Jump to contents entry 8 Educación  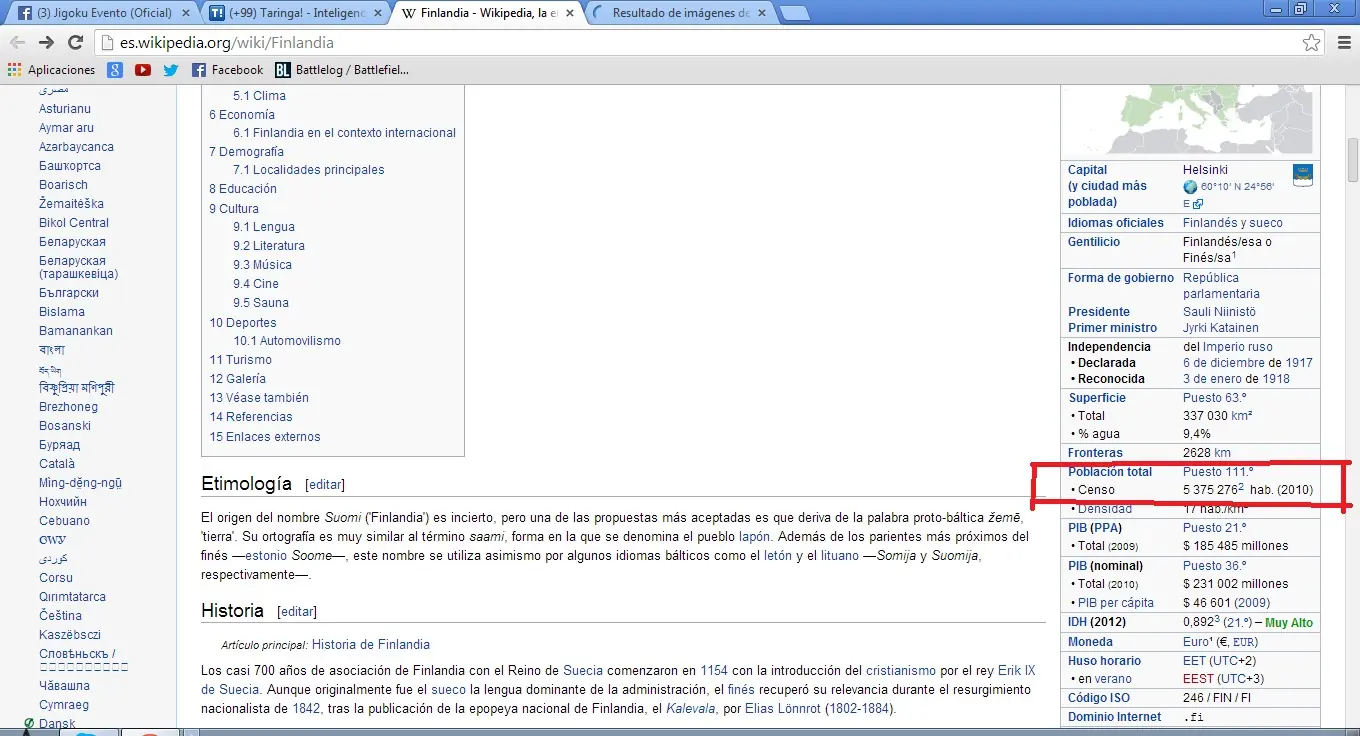(x=242, y=189)
